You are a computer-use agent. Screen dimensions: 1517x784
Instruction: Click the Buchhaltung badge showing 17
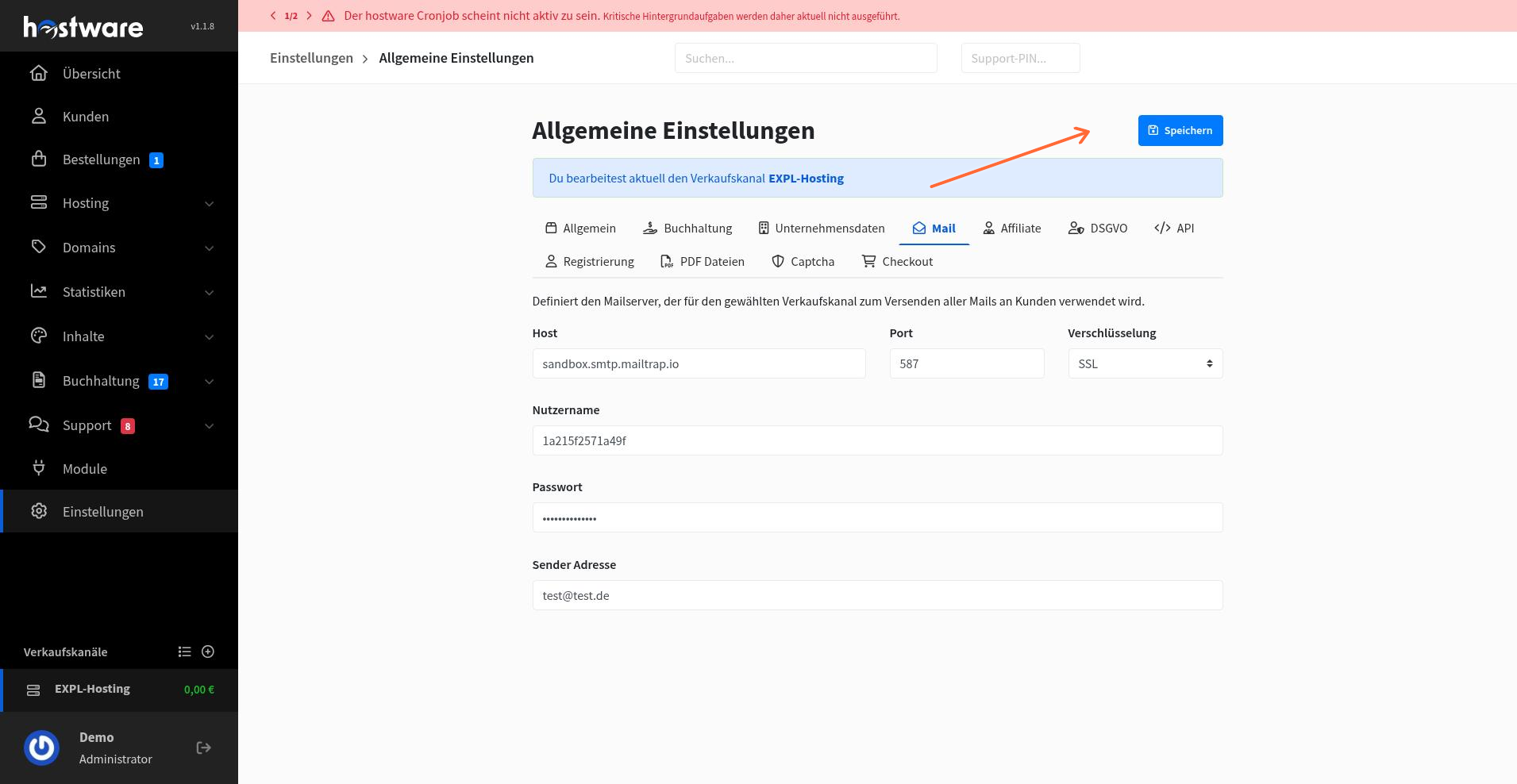point(159,382)
